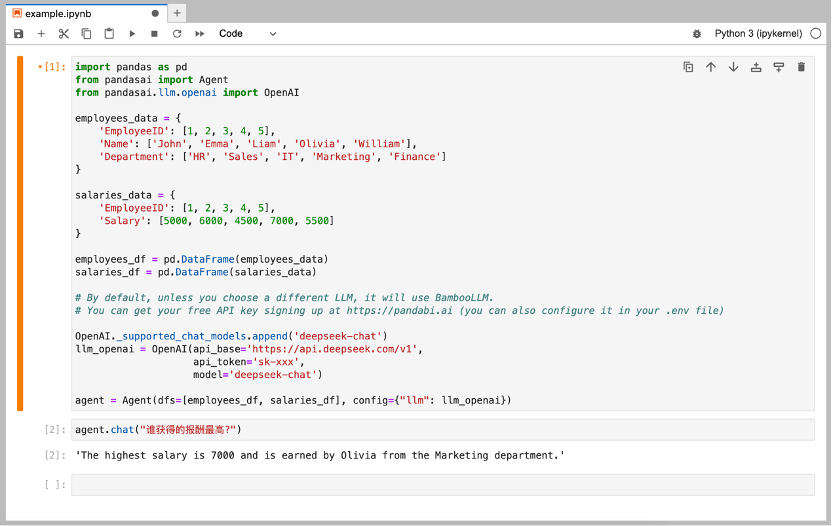Run the selected cell
Screen dimensions: 832x526
[132, 34]
